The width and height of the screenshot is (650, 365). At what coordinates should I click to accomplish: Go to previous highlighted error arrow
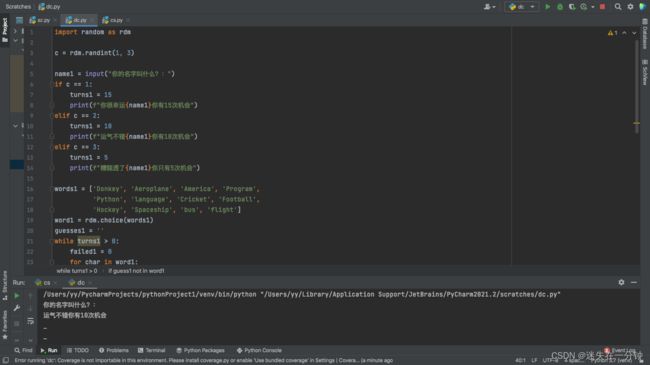(624, 33)
